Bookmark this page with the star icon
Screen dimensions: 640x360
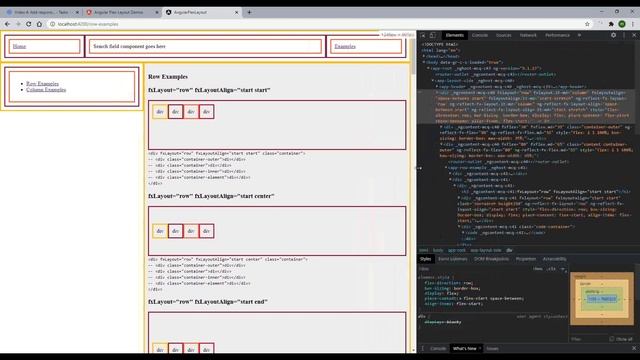pos(587,24)
